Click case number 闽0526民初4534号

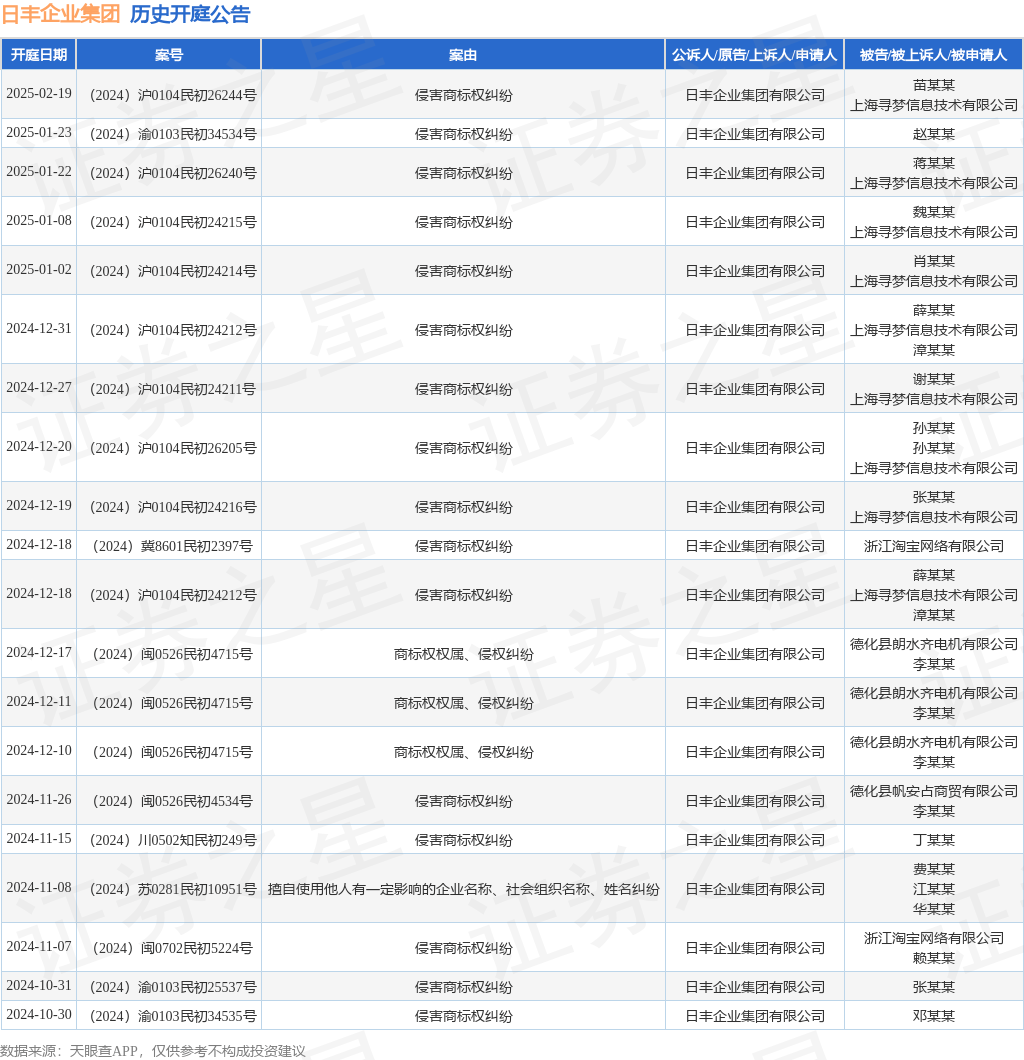173,801
